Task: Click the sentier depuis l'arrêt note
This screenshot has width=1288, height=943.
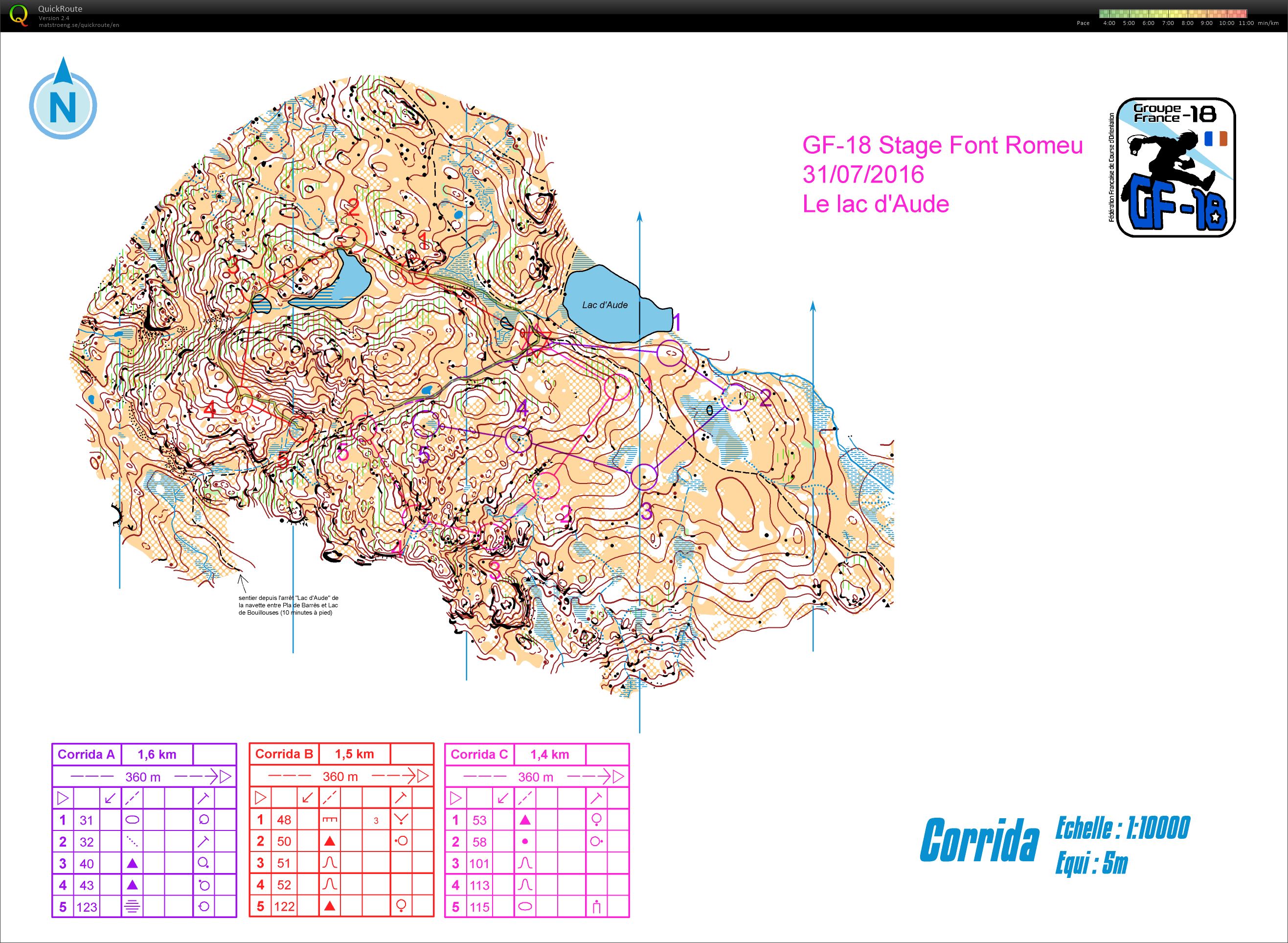Action: click(289, 605)
